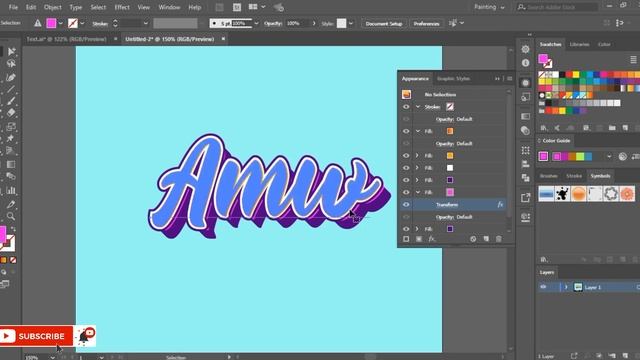Switch to the Brushes tab
The width and height of the screenshot is (640, 360).
pyautogui.click(x=549, y=176)
